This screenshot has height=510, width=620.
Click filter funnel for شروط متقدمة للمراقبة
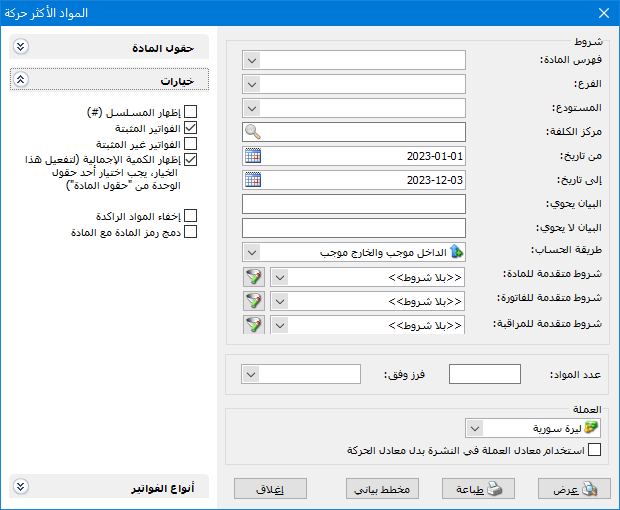click(253, 325)
